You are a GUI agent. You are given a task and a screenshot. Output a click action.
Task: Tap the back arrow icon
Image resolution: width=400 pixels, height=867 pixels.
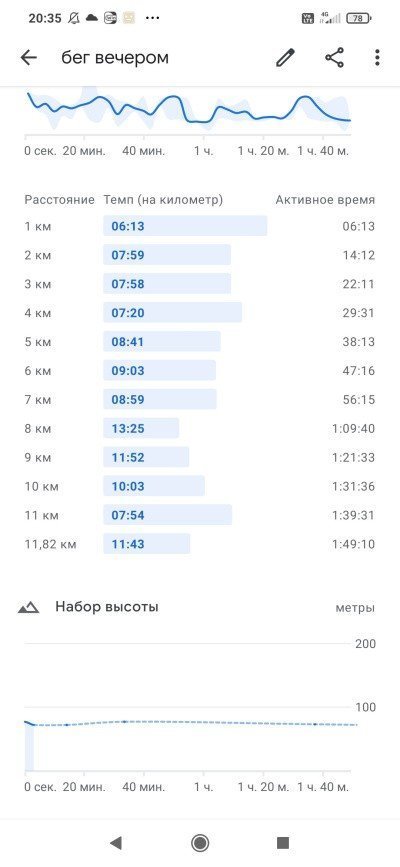[28, 58]
